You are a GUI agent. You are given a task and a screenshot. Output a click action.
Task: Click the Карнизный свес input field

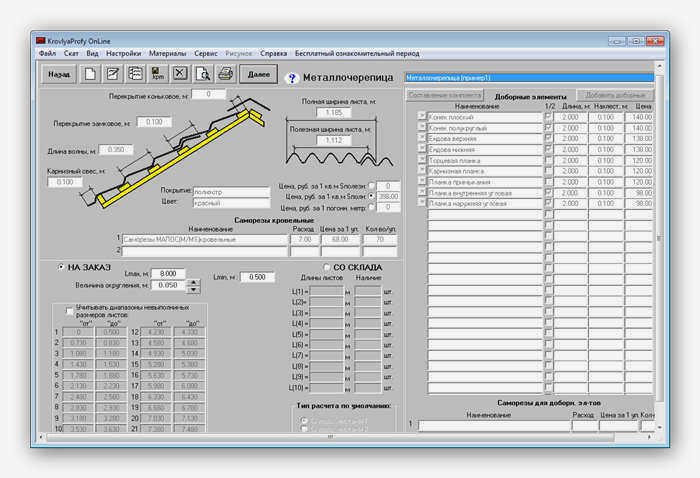click(x=65, y=182)
